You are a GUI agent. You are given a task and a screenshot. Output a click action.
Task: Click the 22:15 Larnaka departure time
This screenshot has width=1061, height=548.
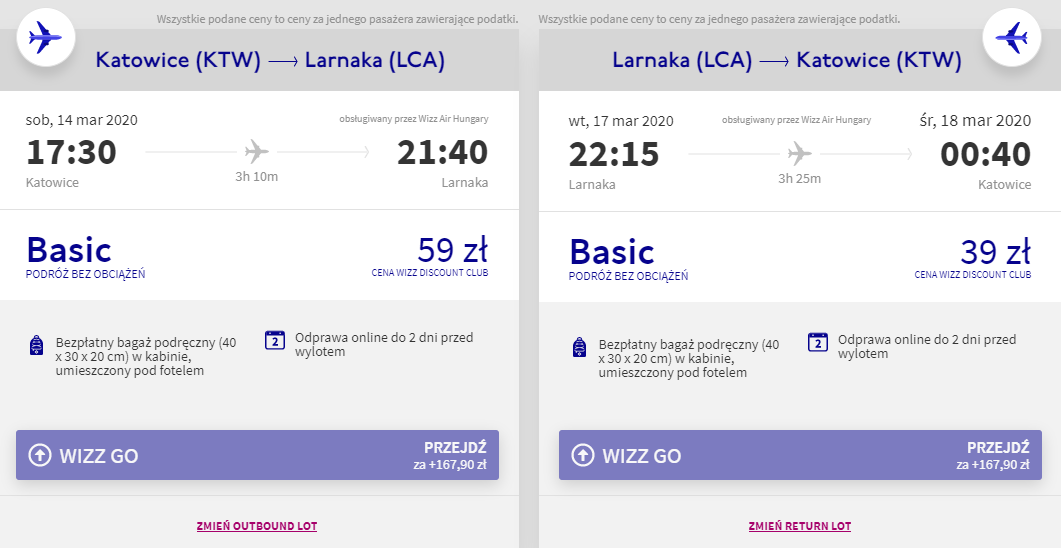coord(612,154)
